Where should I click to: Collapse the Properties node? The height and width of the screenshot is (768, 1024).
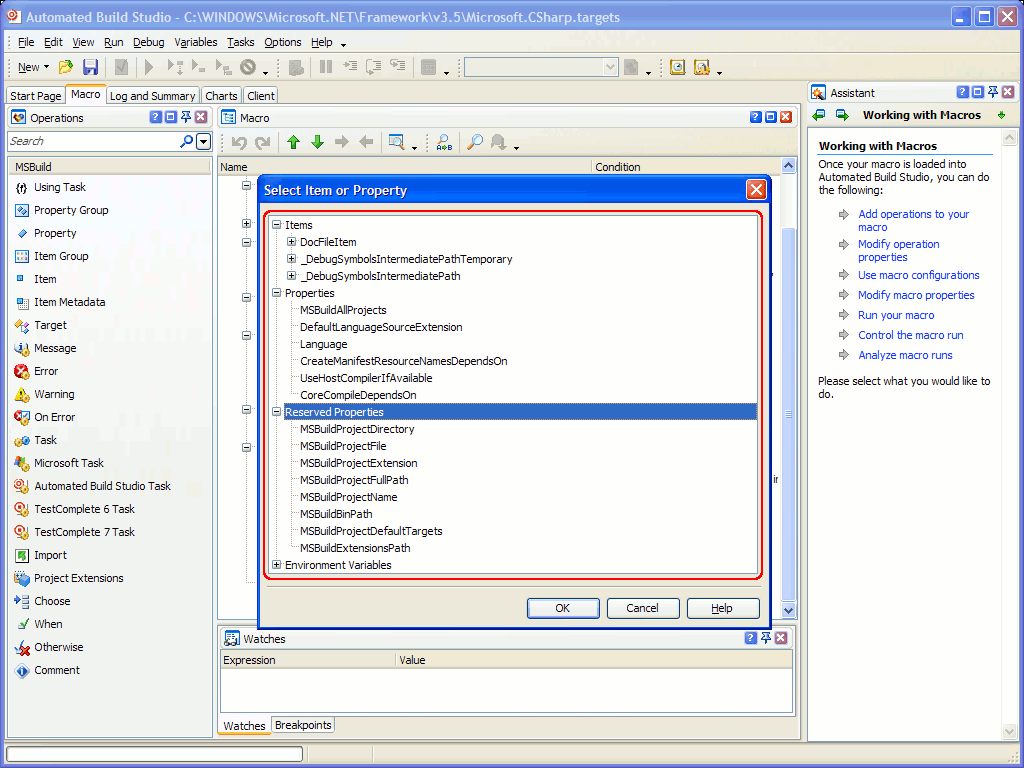point(277,293)
